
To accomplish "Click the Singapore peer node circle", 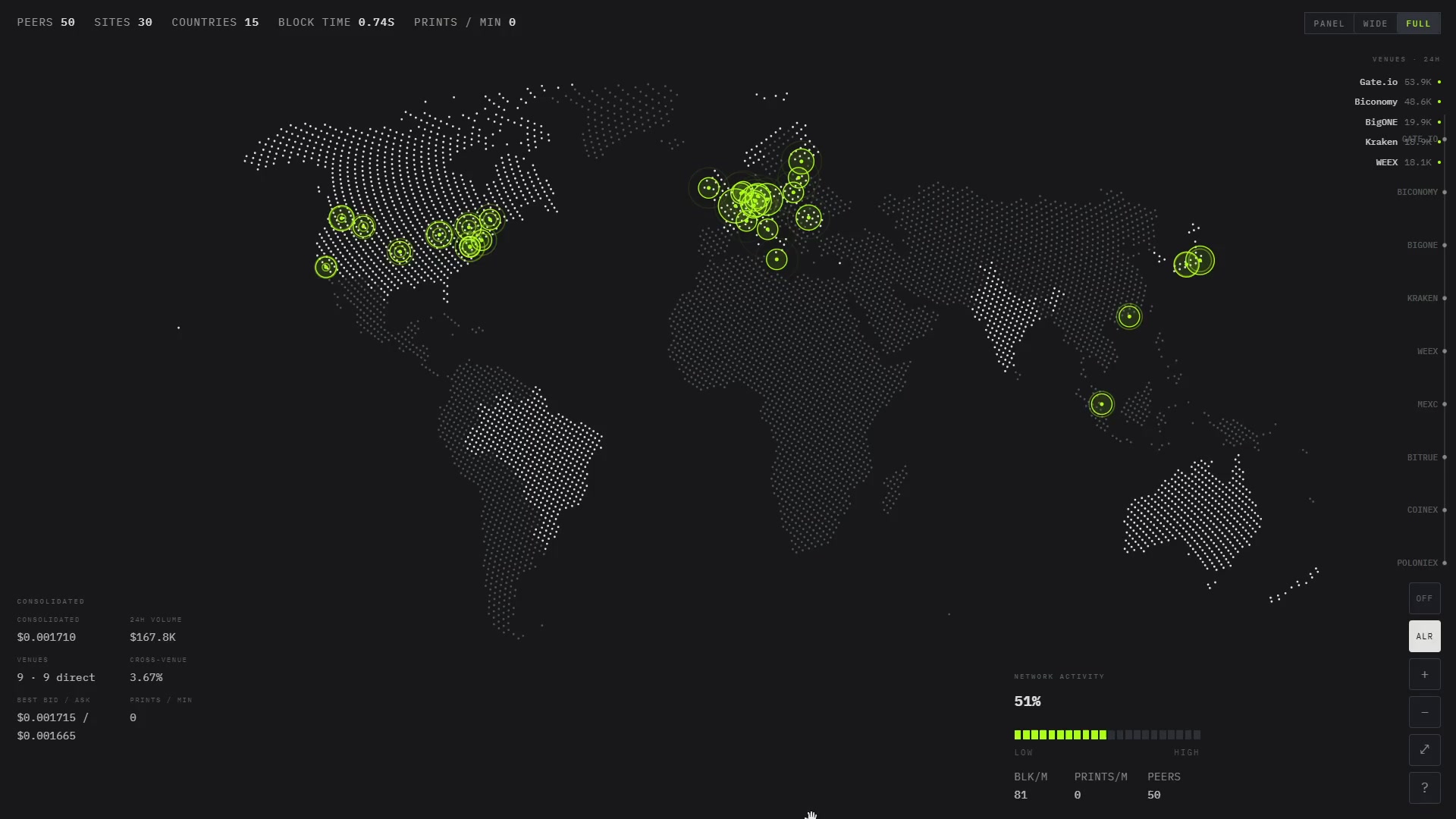I will point(1101,404).
